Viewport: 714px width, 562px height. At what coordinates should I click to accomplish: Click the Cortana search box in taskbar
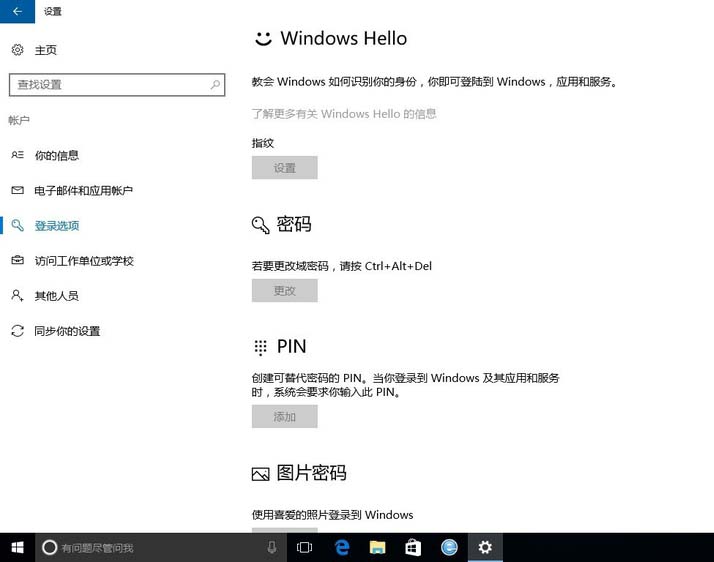coord(150,547)
